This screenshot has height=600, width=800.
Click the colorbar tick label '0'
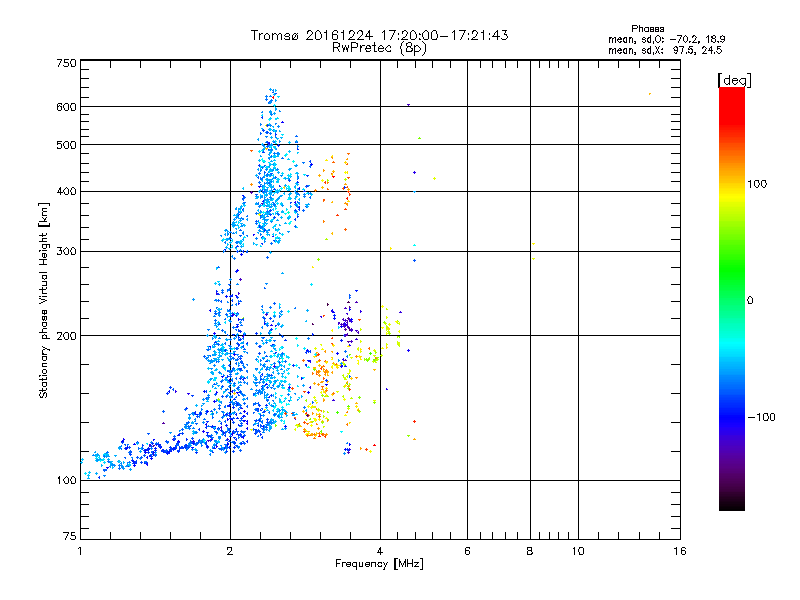750,301
